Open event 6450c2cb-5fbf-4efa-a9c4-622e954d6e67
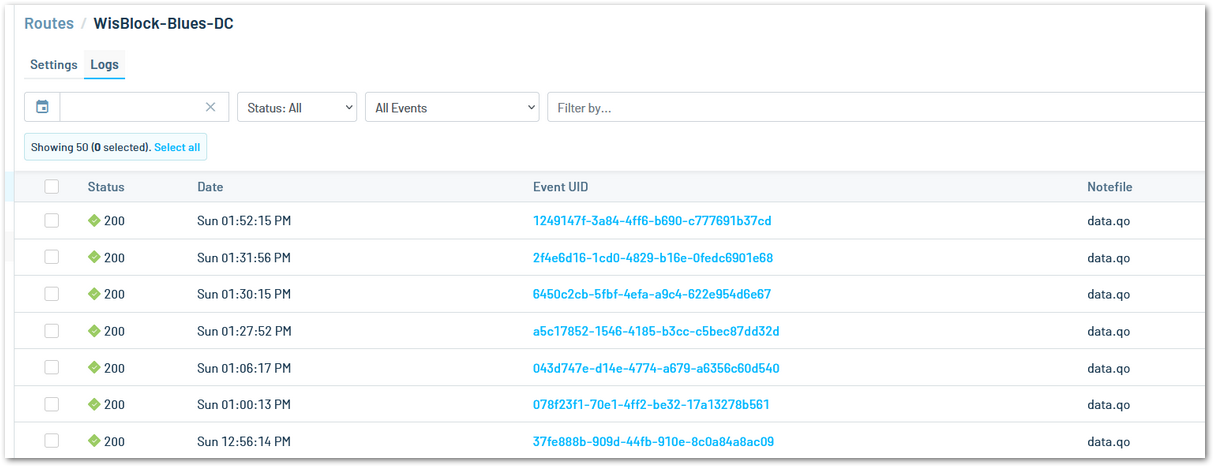1214x467 pixels. 652,294
